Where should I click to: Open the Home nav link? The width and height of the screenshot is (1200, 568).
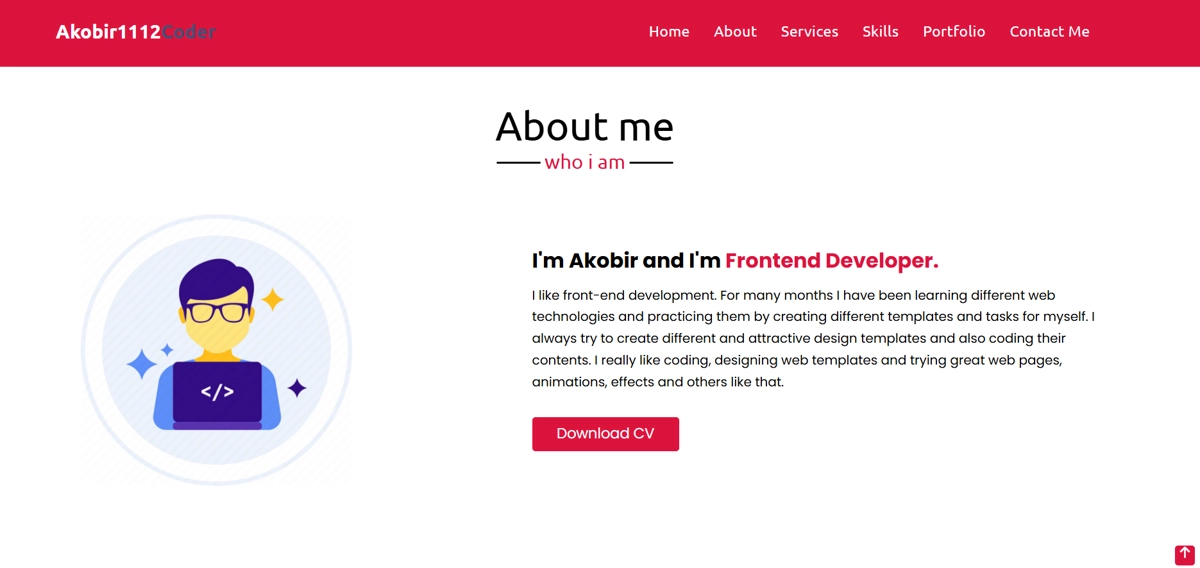669,32
